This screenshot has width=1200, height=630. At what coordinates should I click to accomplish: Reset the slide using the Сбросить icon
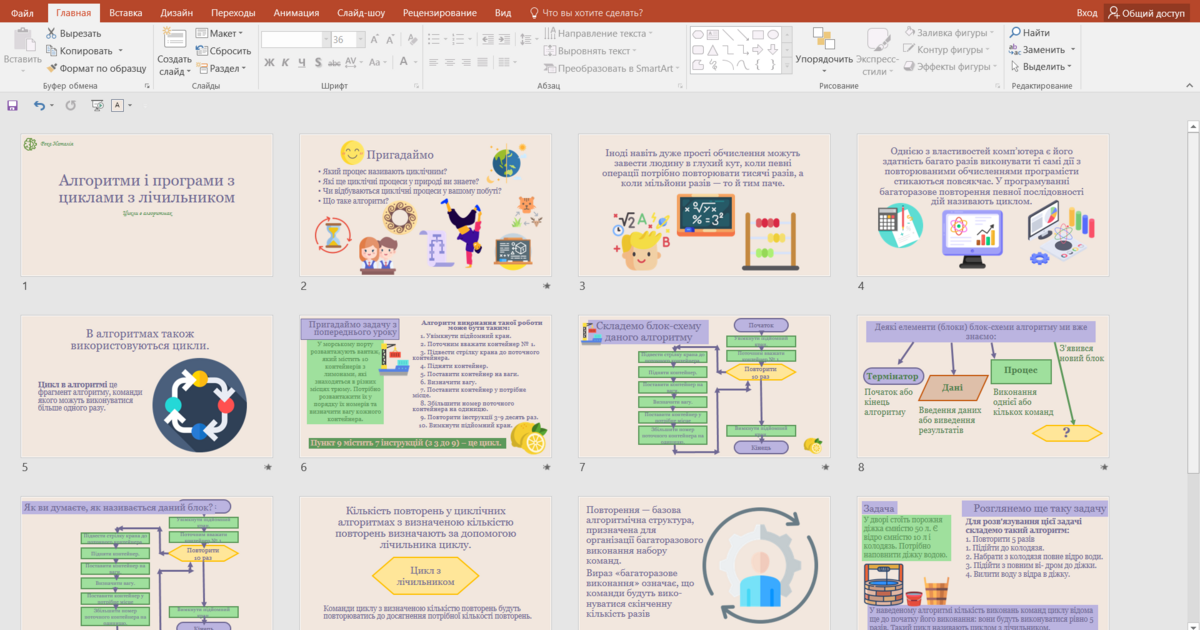(202, 51)
